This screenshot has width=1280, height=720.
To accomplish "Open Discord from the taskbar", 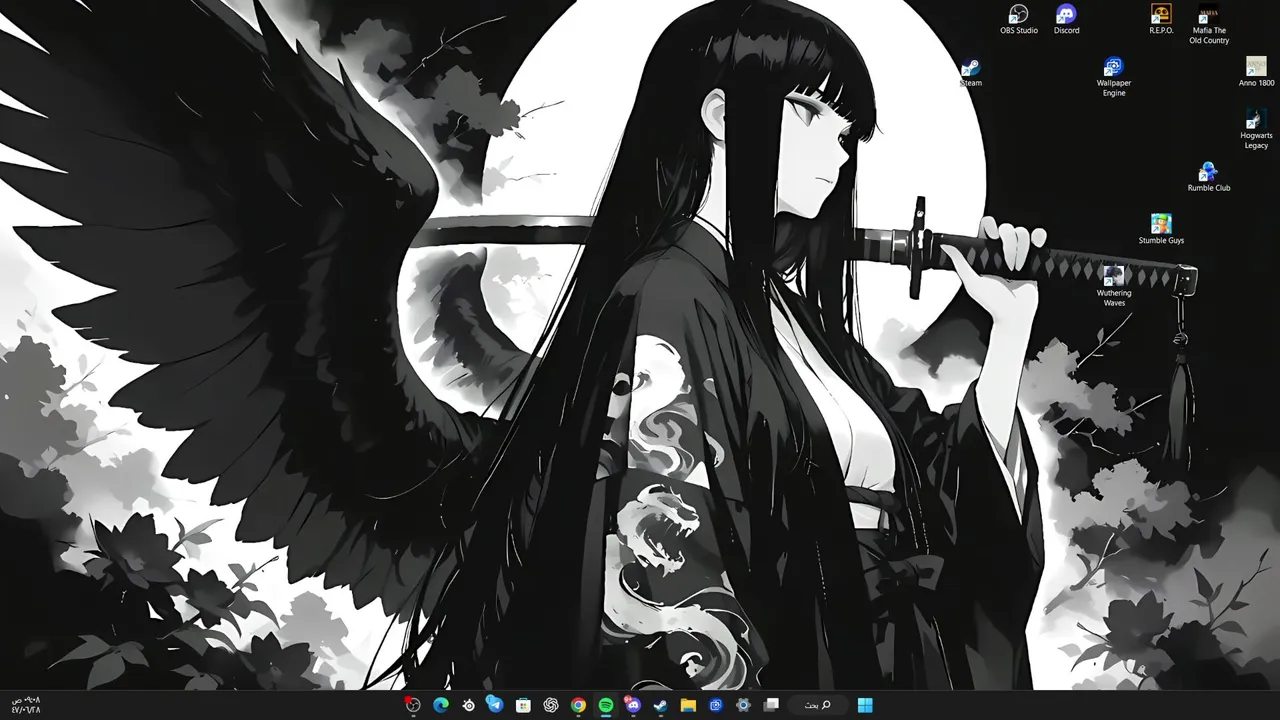I will coord(633,705).
